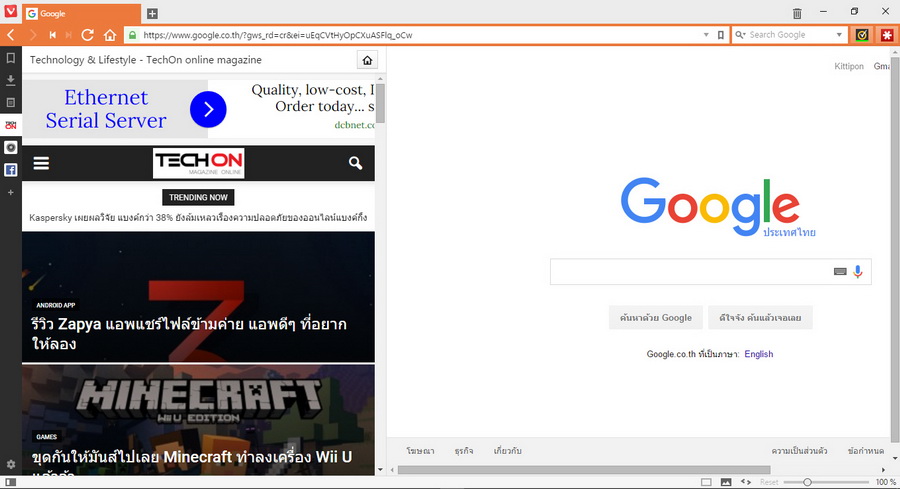Add a new web panel with plus
This screenshot has height=489, width=900.
(10, 192)
